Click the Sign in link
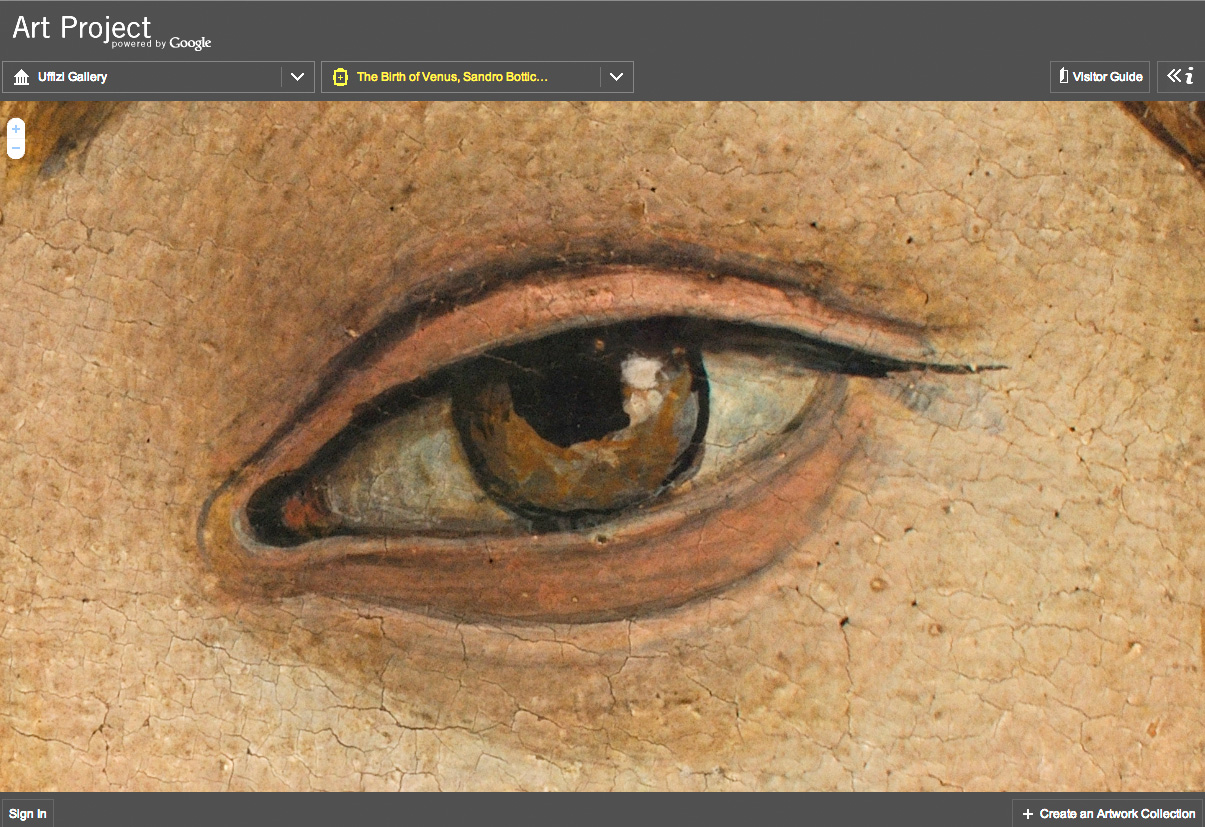This screenshot has height=827, width=1205. click(28, 814)
